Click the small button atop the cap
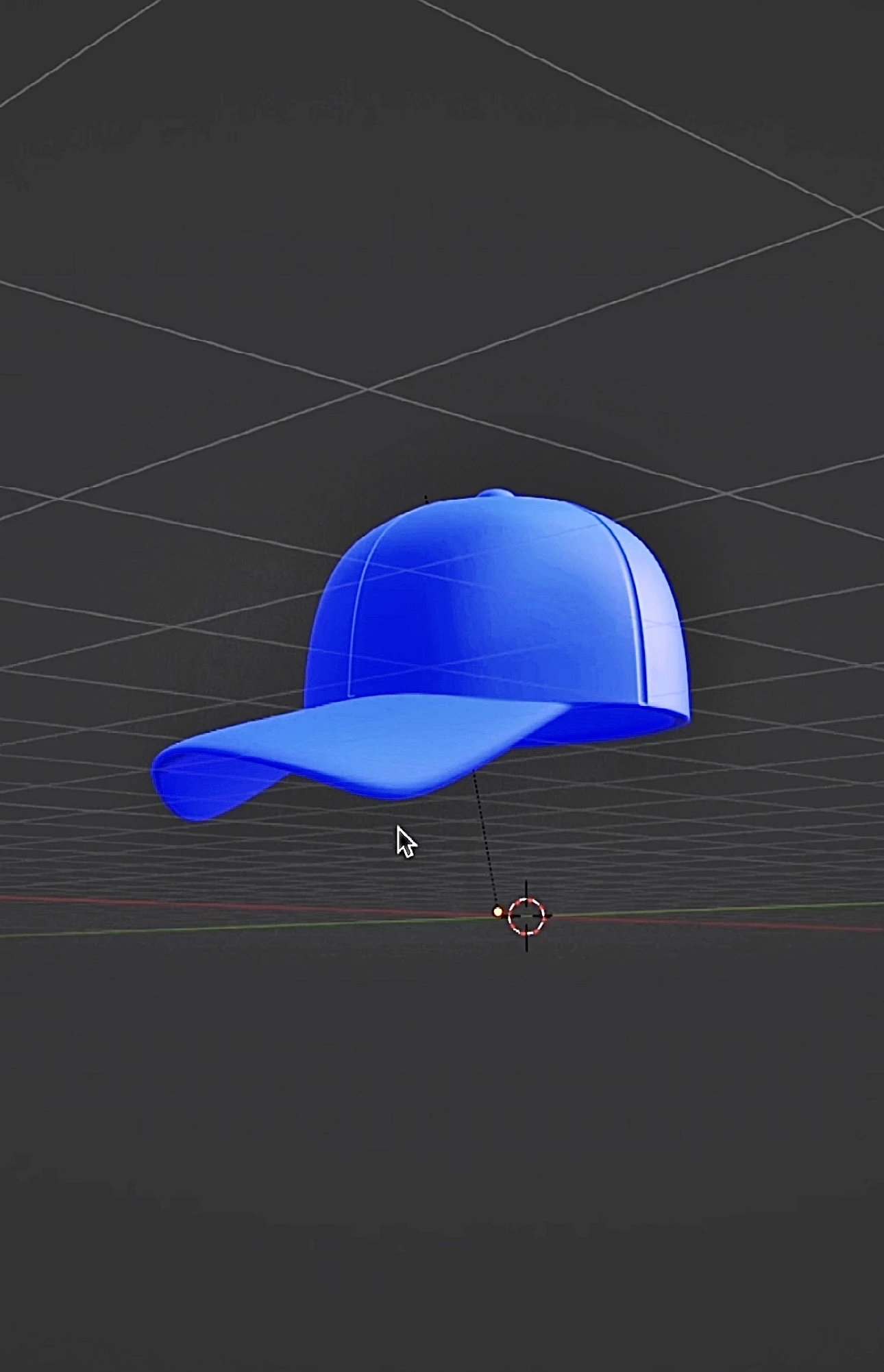 [496, 493]
